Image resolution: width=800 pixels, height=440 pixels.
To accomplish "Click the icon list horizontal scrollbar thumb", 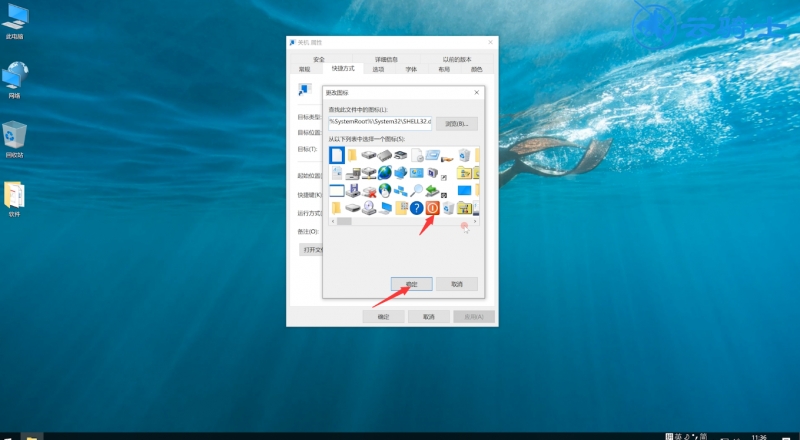I will (x=344, y=222).
